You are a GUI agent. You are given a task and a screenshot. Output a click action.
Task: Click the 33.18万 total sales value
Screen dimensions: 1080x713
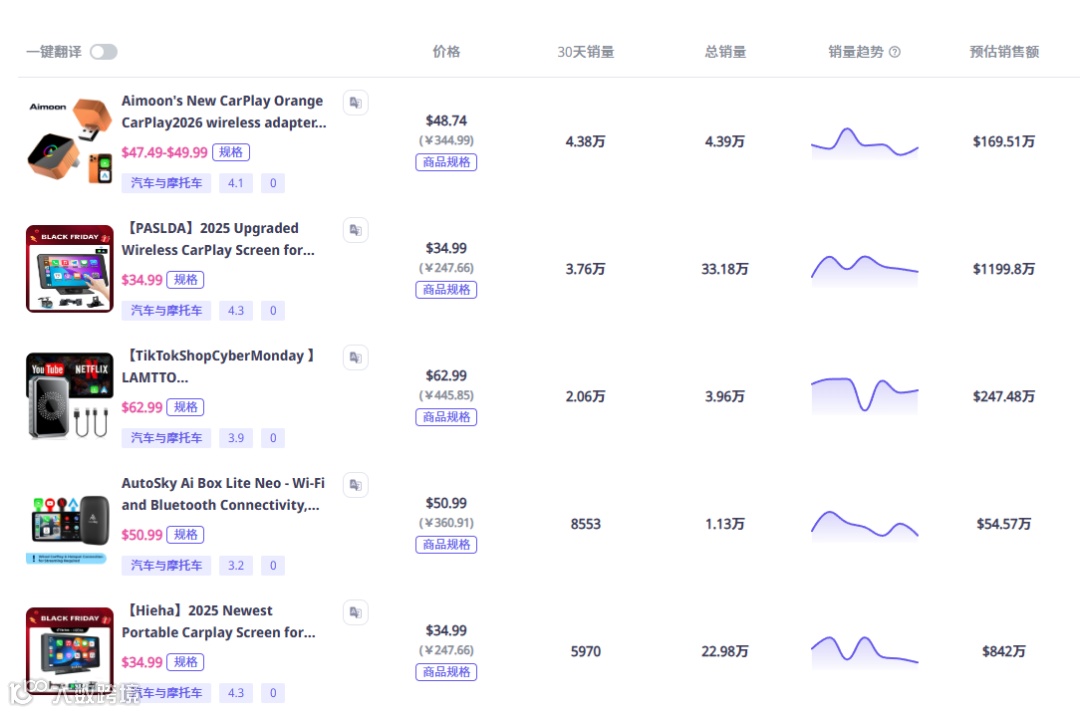725,269
